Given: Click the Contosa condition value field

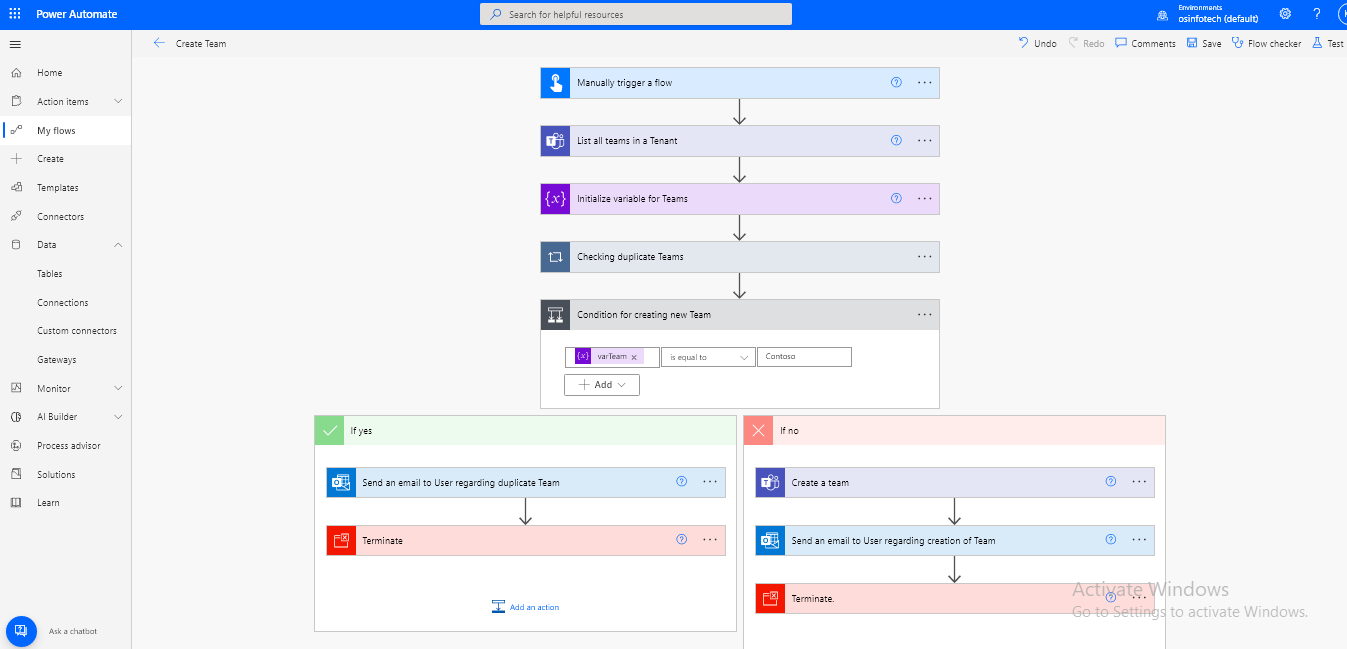Looking at the screenshot, I should point(804,356).
